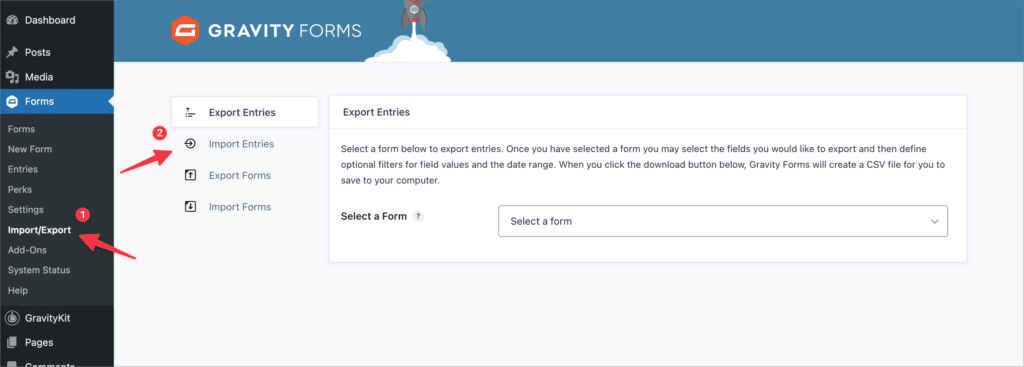This screenshot has width=1024, height=367.
Task: Select the Forms main menu item
Action: pos(57,101)
